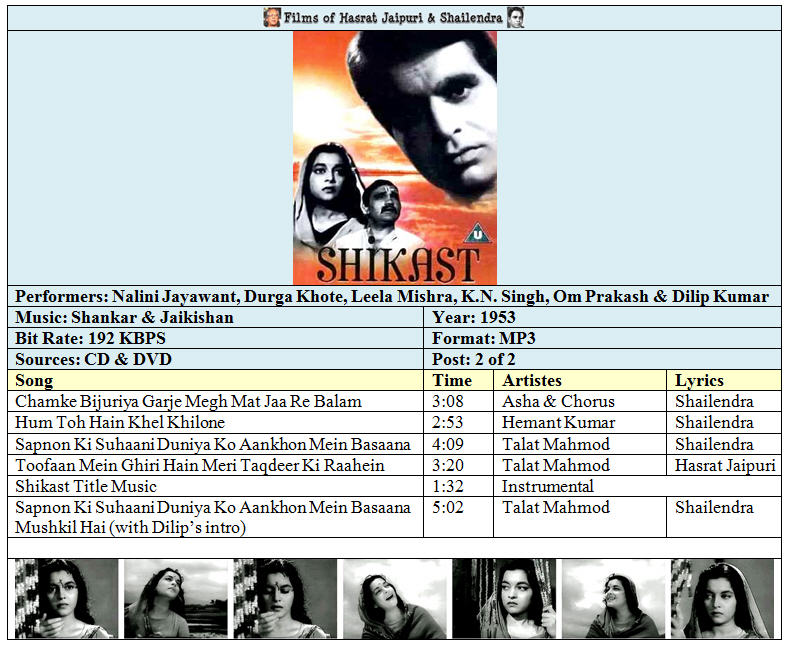Click the 'Time' column header
This screenshot has height=646, width=789.
(x=458, y=380)
